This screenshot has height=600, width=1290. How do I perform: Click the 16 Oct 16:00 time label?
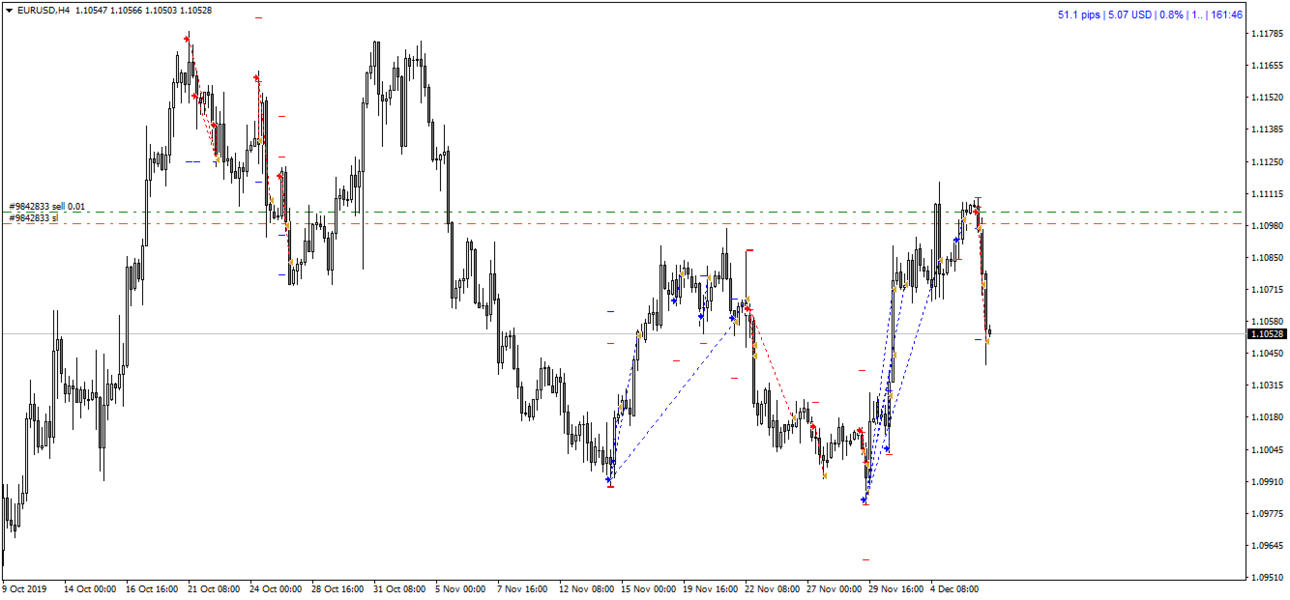coord(152,589)
